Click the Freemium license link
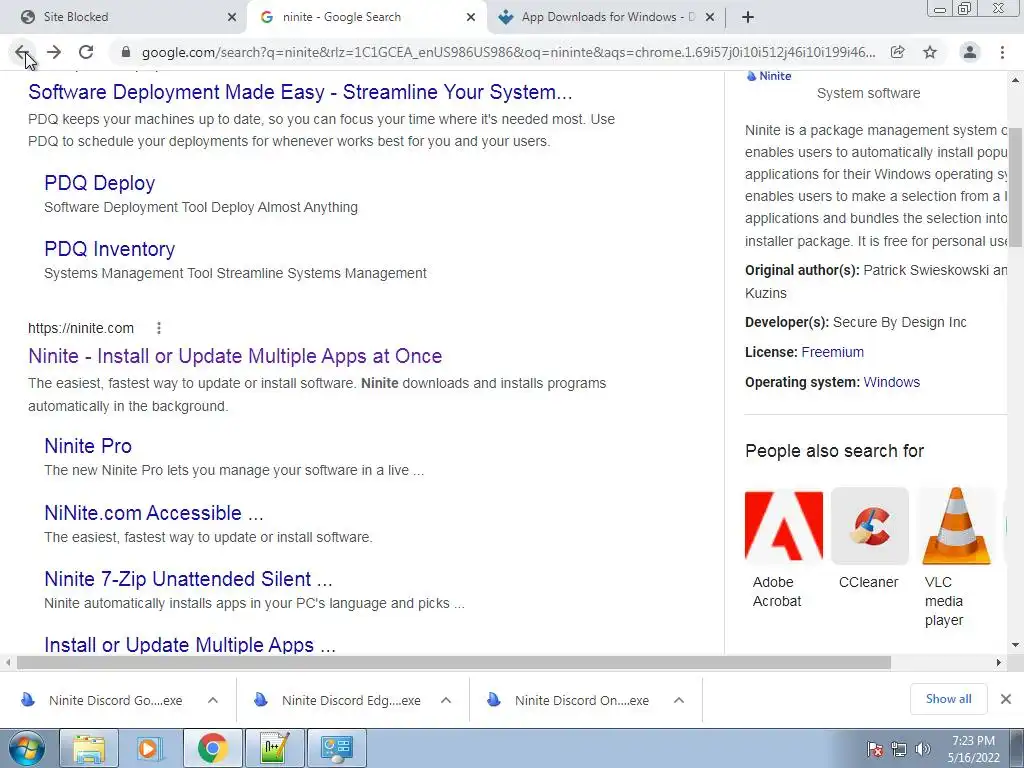 (833, 352)
